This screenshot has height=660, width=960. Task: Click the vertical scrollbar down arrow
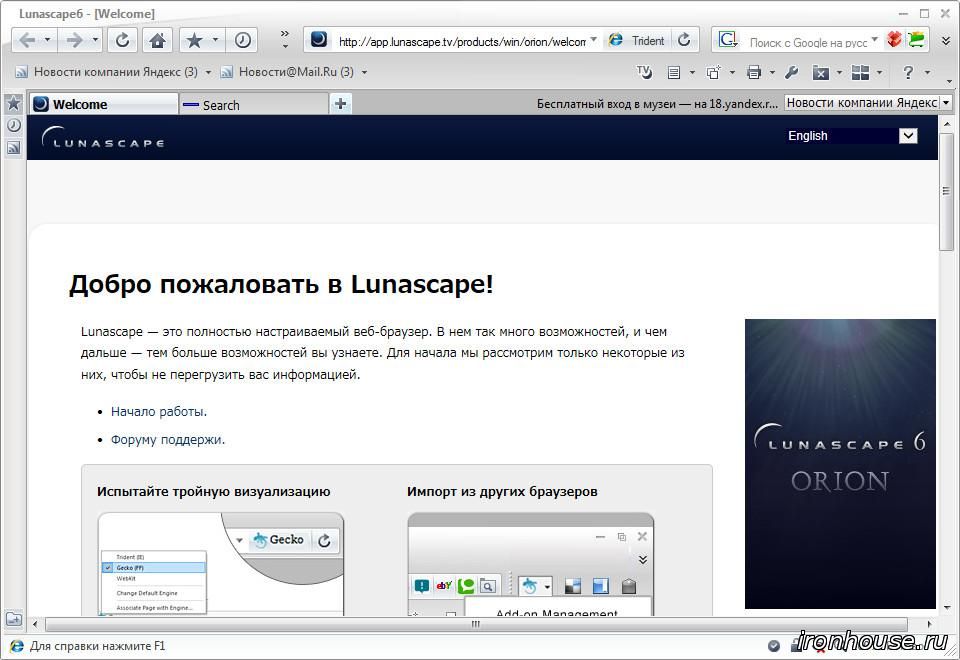pos(947,606)
